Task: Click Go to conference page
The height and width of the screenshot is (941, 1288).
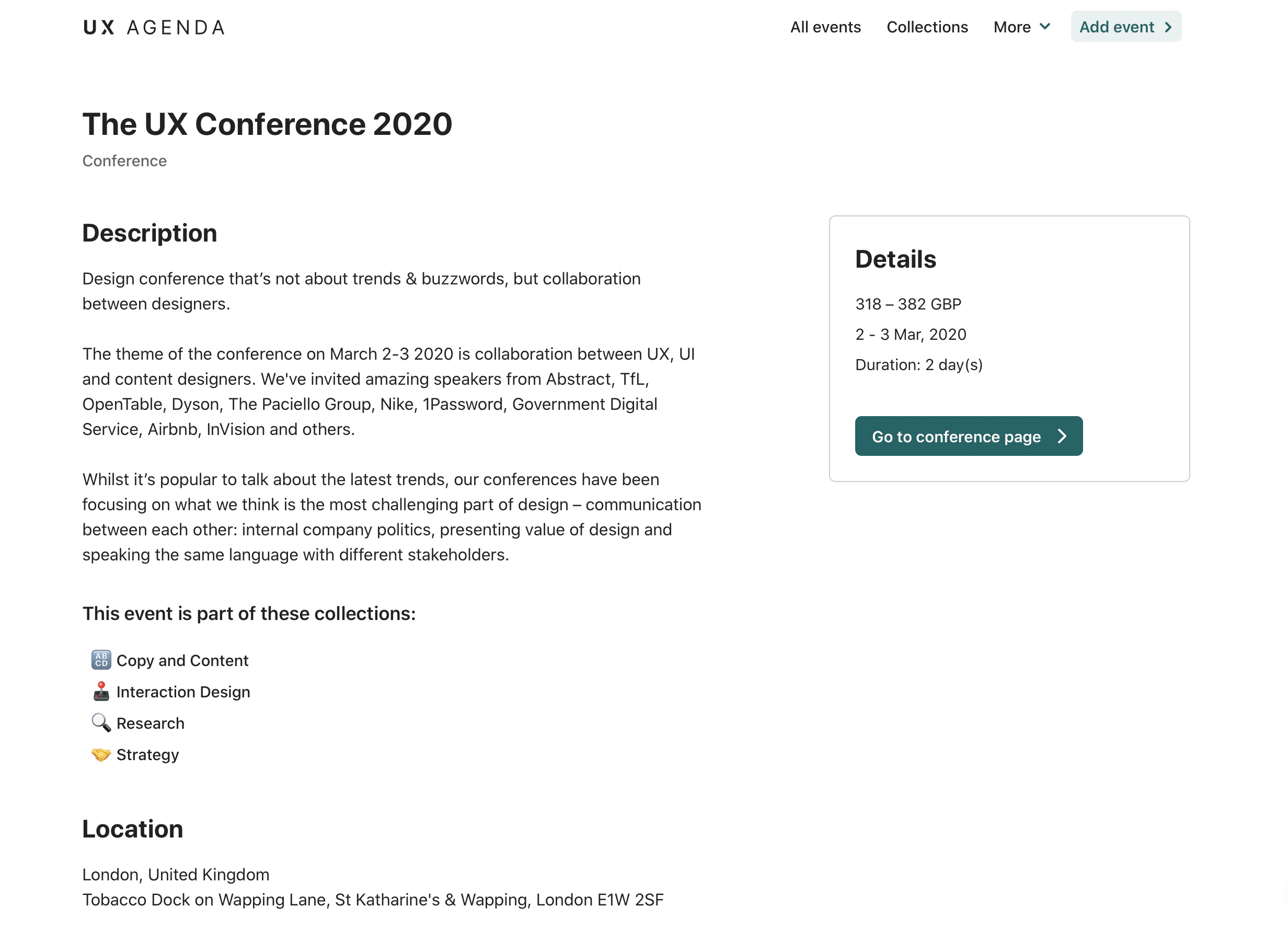Action: click(957, 437)
